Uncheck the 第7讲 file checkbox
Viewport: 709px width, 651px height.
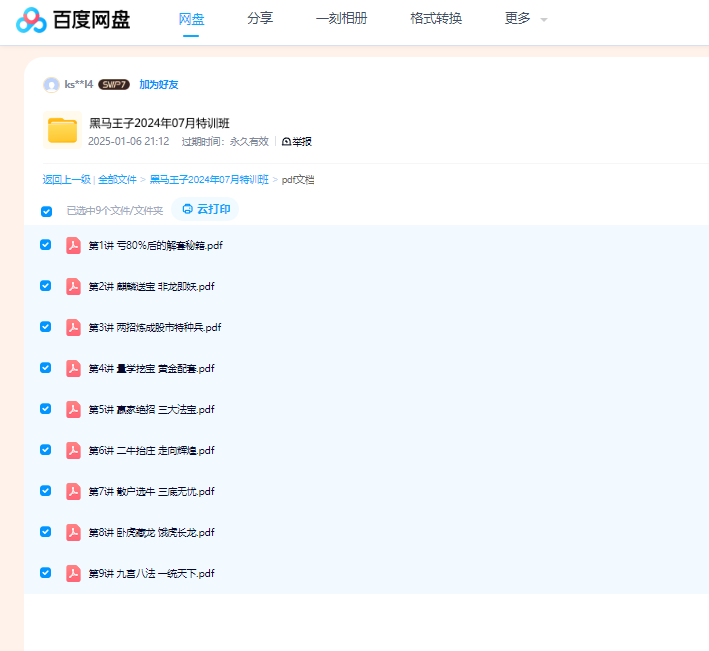pos(45,491)
